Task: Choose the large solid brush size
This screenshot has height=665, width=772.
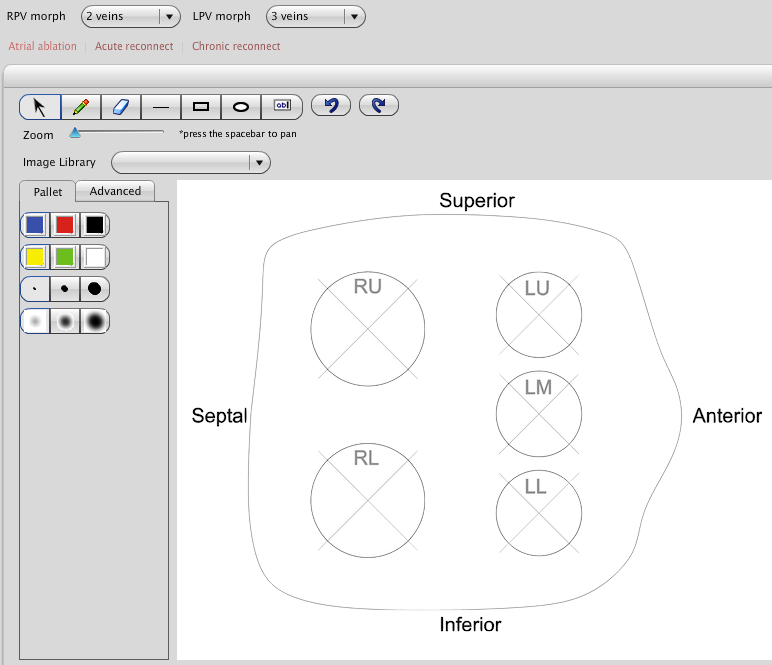Action: 95,289
